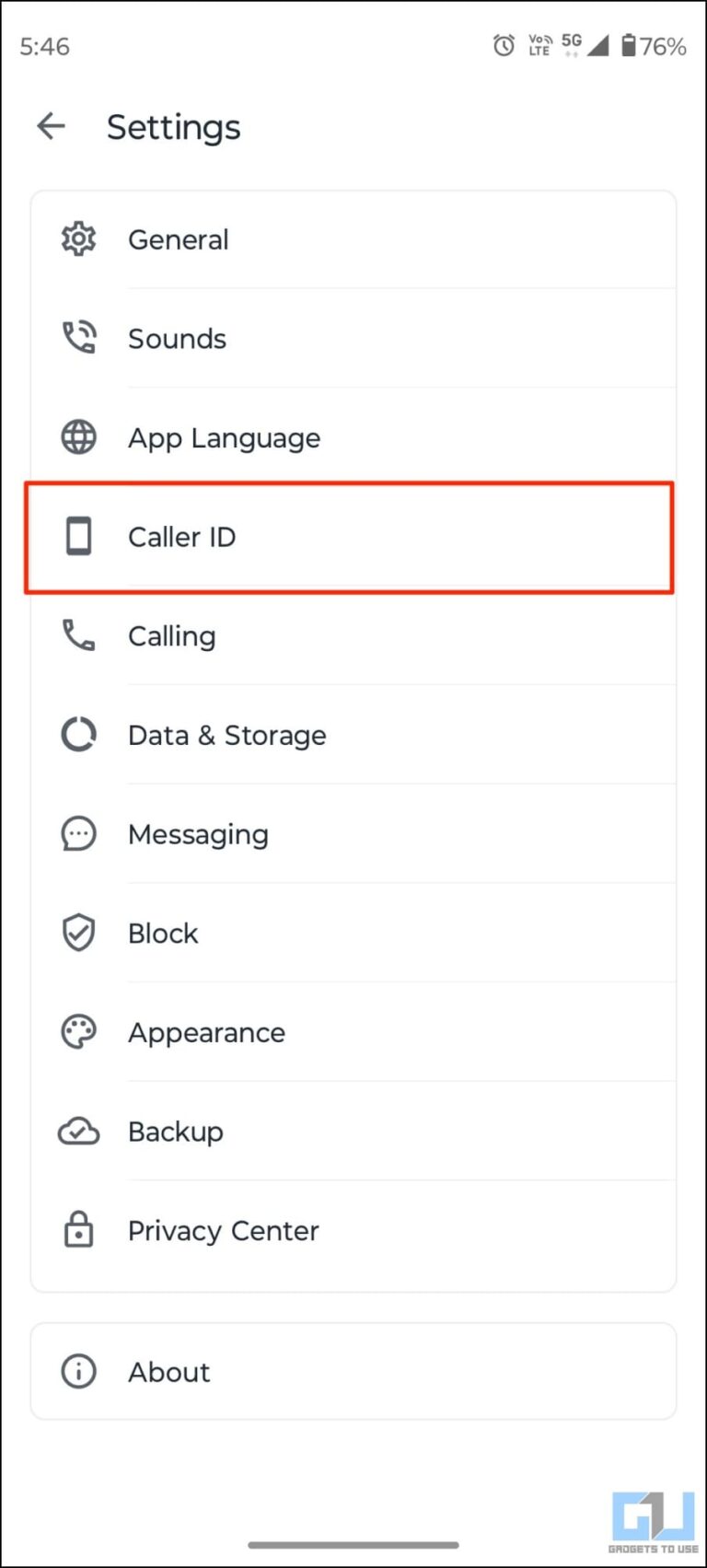Open Privacy Center via the padlock icon
Viewport: 707px width, 1568px height.
click(x=79, y=1229)
